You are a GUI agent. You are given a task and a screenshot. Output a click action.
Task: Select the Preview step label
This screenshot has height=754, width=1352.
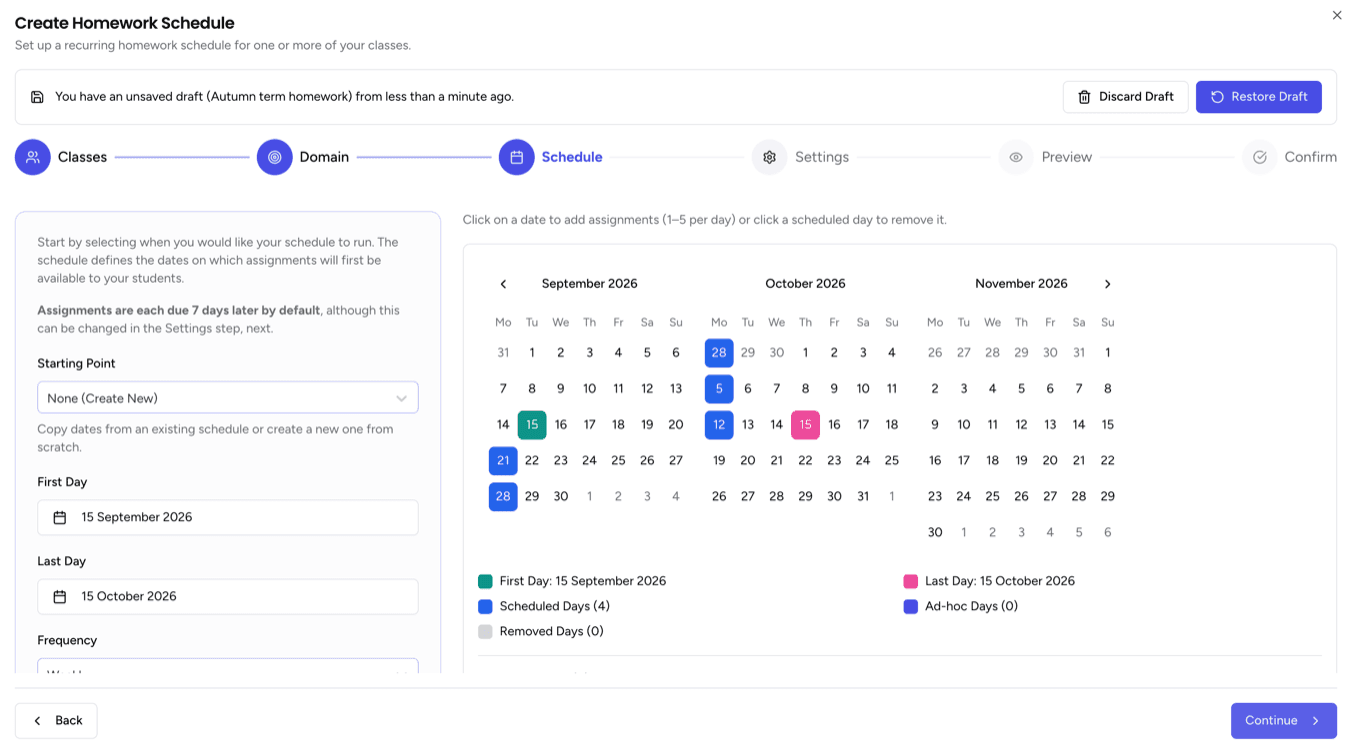coord(1067,157)
